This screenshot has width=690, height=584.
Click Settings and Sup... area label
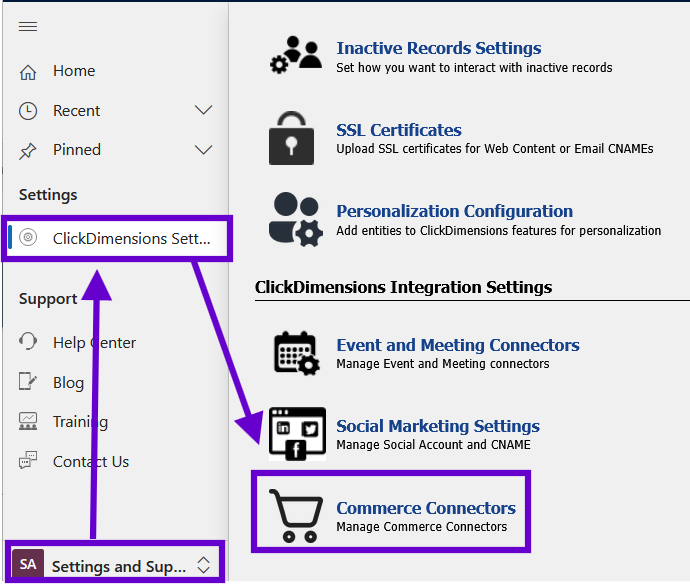(119, 566)
